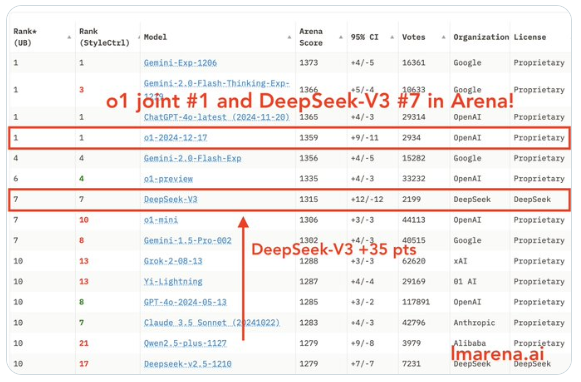This screenshot has height=382, width=581.
Task: Sort by Votes column arrow
Action: pyautogui.click(x=444, y=37)
